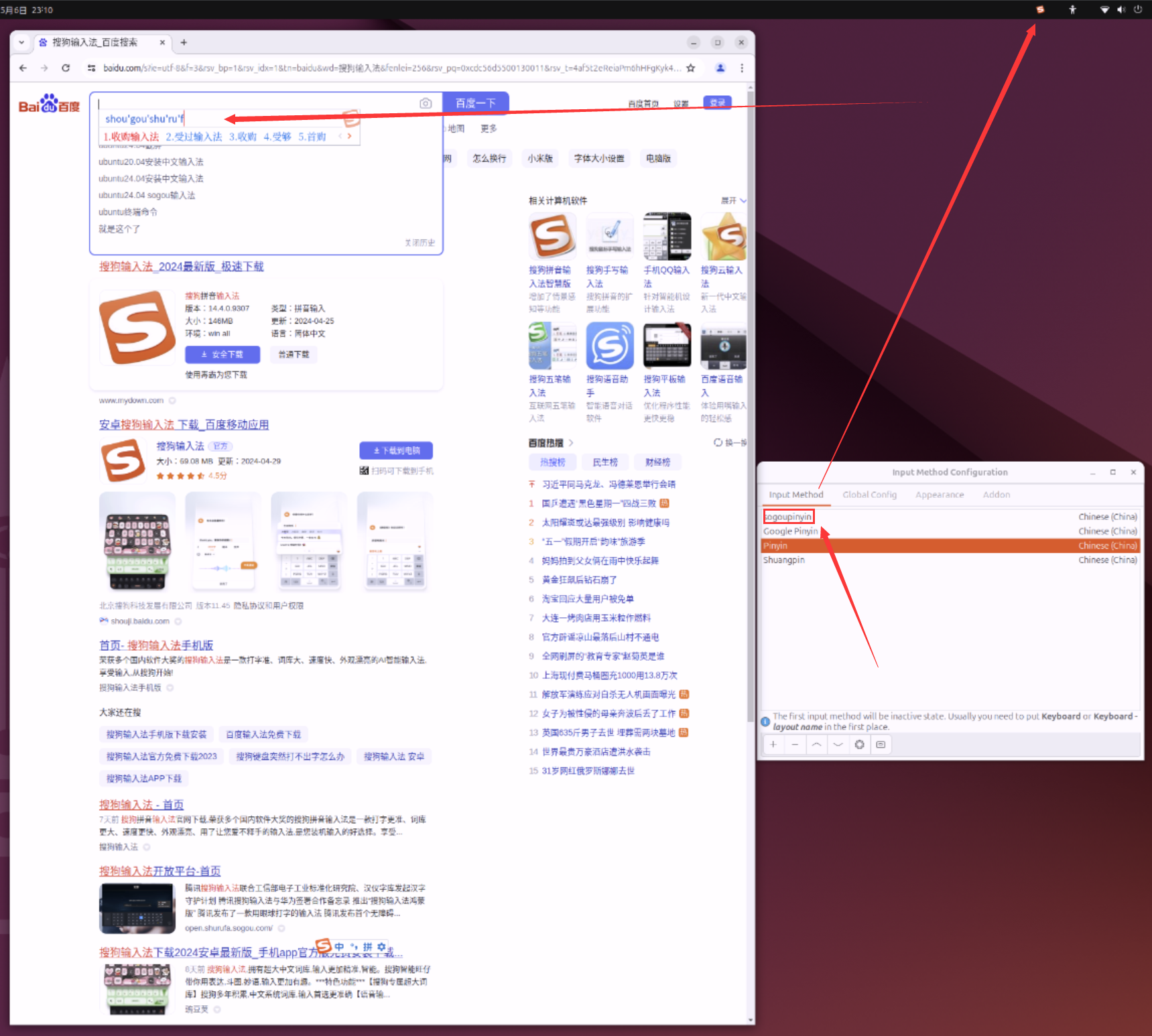
Task: Switch to Addon tab
Action: [996, 495]
